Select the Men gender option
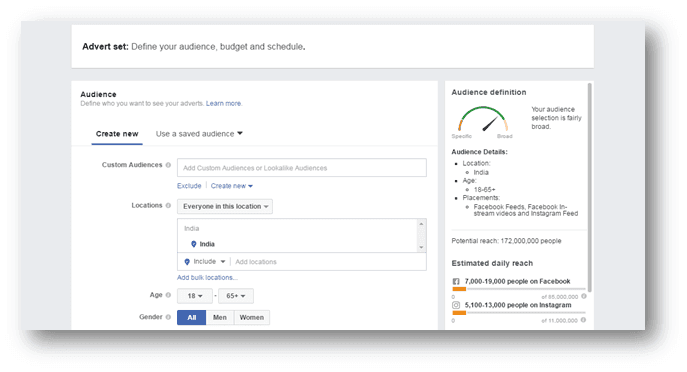Image resolution: width=687 pixels, height=372 pixels. (x=220, y=317)
